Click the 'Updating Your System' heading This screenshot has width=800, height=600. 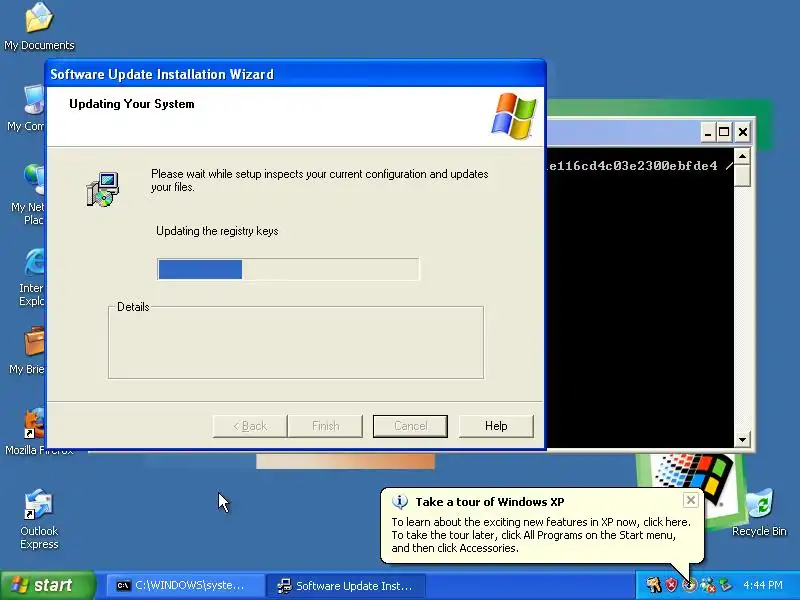coord(132,104)
